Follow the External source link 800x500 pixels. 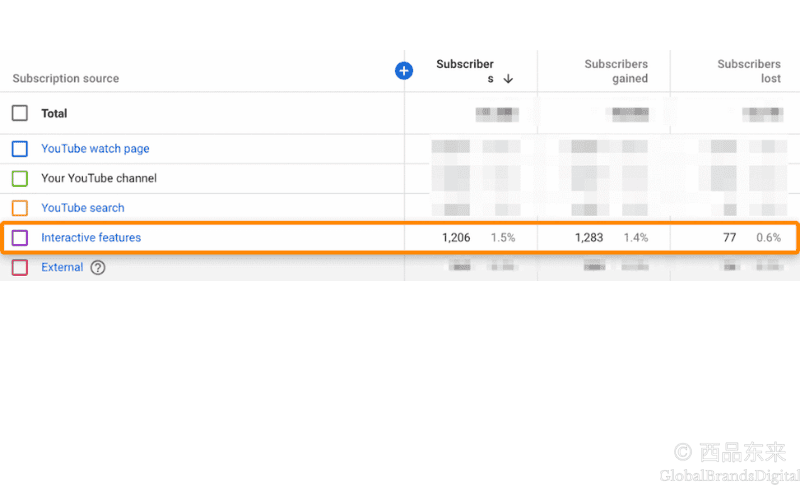pos(62,267)
